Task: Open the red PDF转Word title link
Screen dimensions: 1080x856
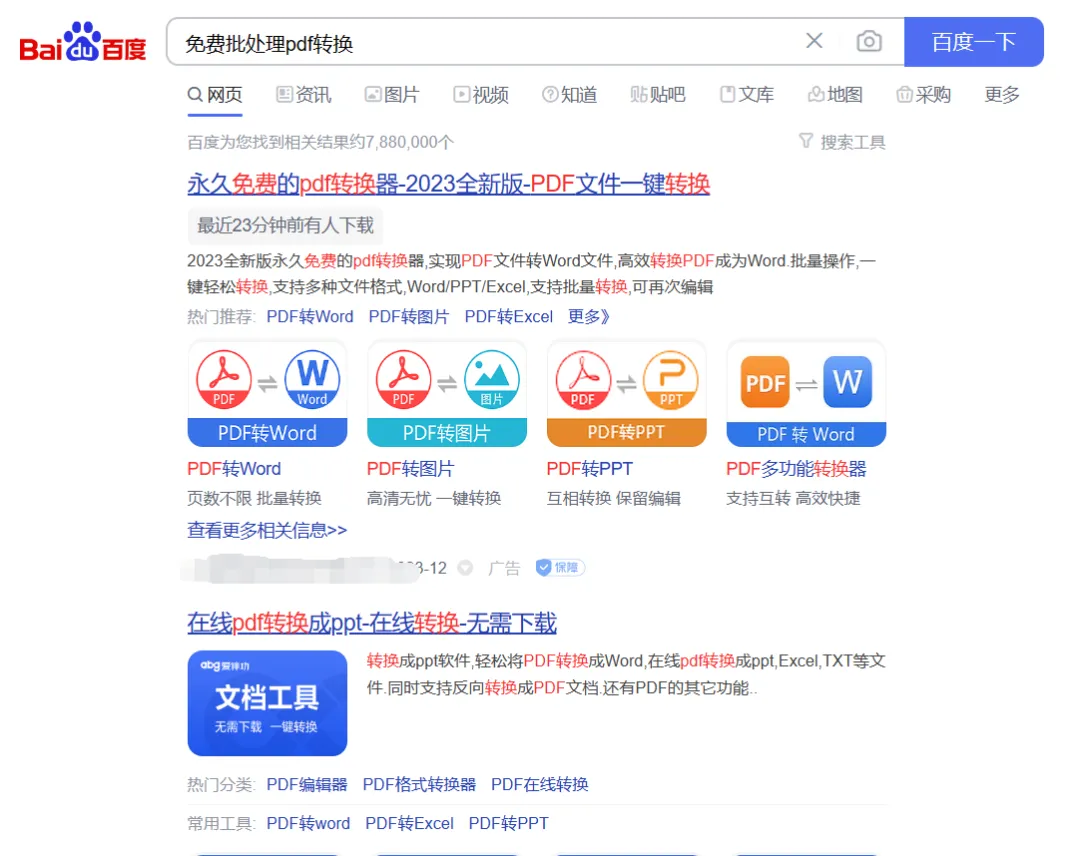Action: [x=234, y=469]
